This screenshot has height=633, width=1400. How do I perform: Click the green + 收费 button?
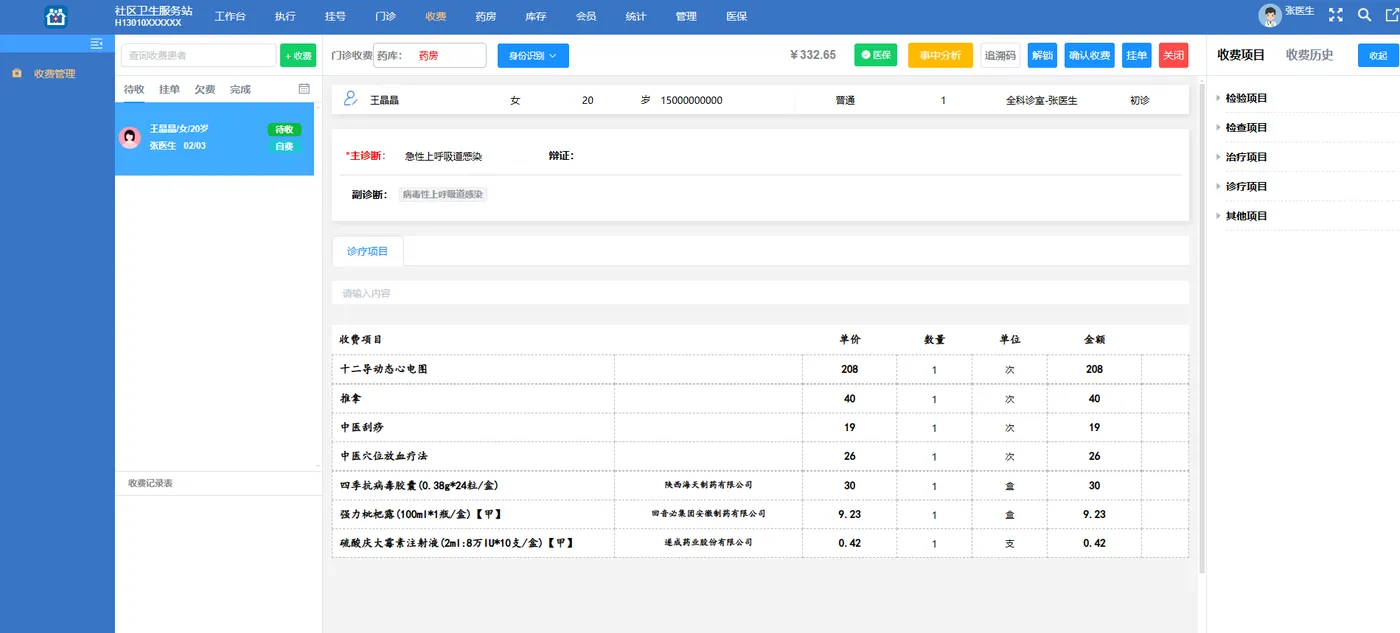tap(298, 56)
